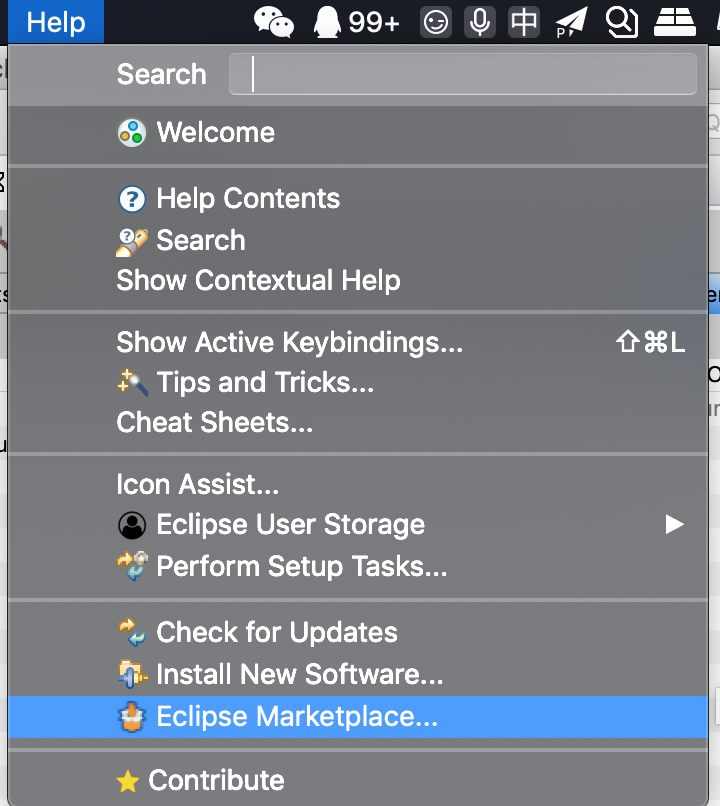Open Cheat Sheets from the menu
This screenshot has width=720, height=806.
[x=214, y=423]
